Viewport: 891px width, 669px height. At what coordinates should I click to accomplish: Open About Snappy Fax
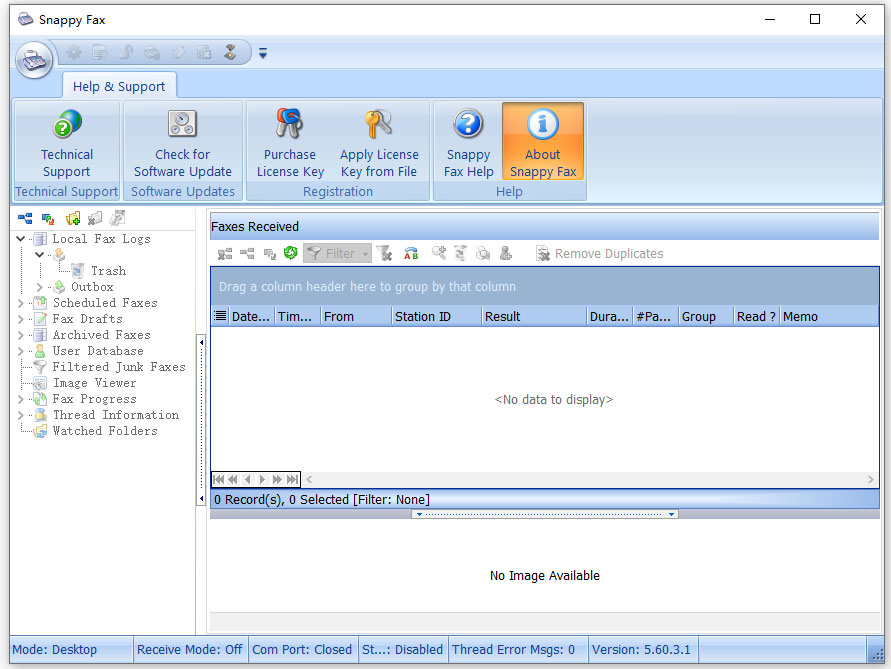click(x=543, y=142)
